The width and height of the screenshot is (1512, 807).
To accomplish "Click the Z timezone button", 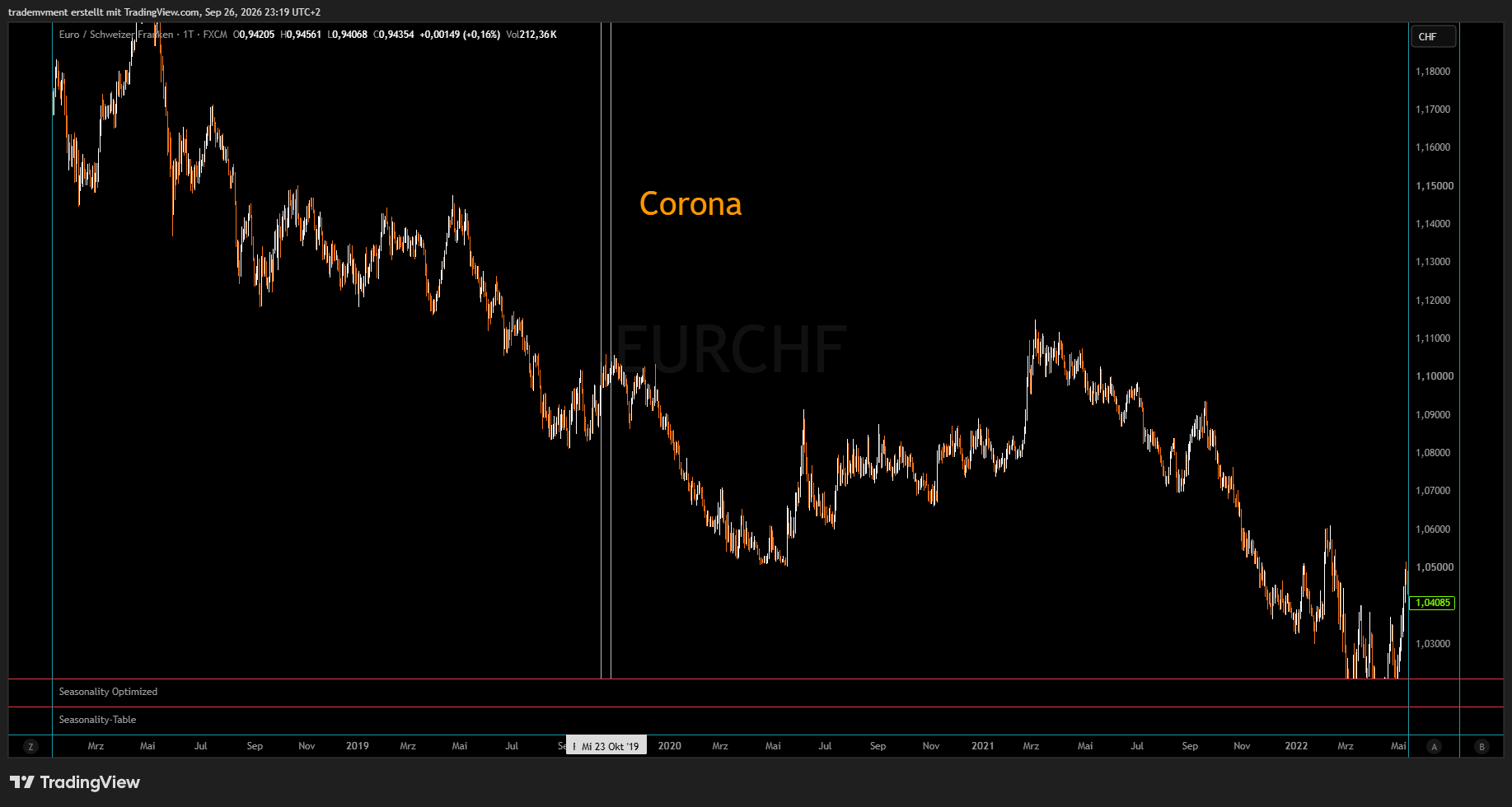I will tap(31, 747).
